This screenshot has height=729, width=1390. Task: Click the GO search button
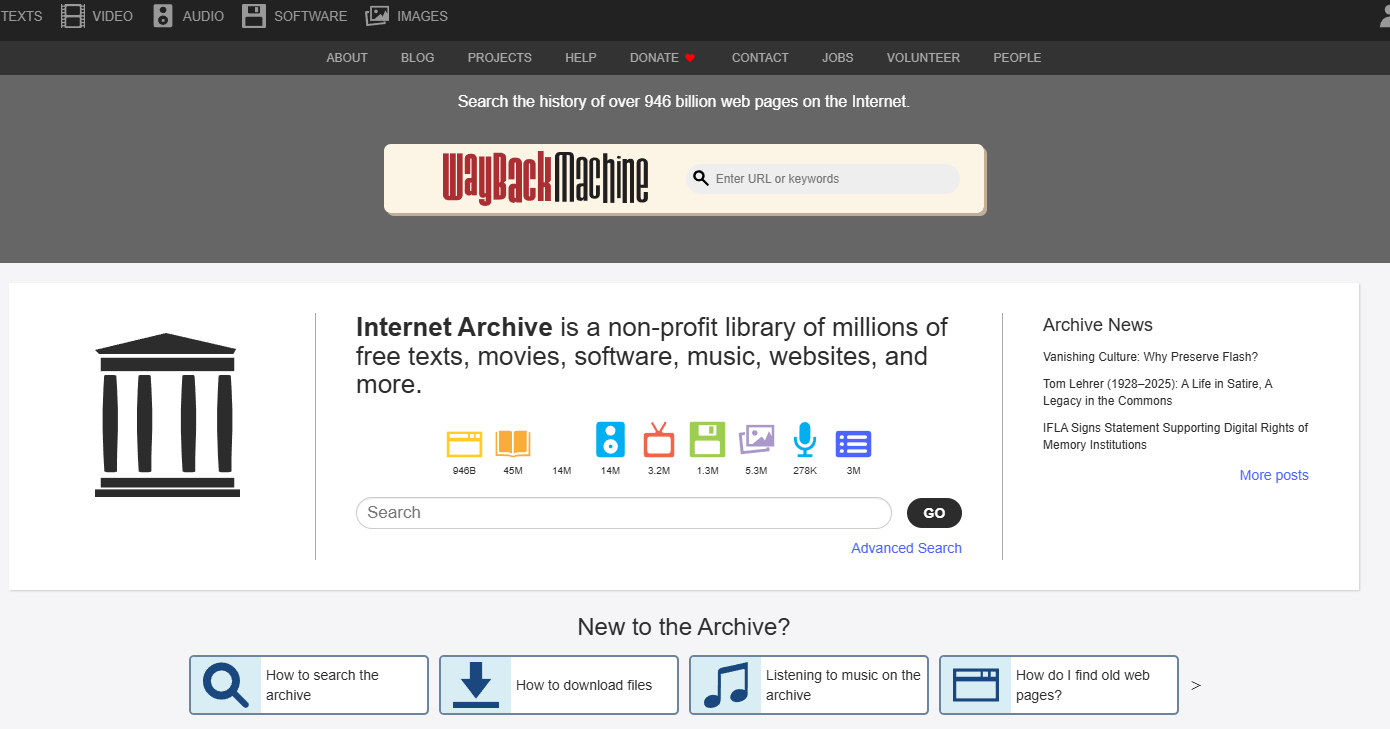pyautogui.click(x=933, y=512)
